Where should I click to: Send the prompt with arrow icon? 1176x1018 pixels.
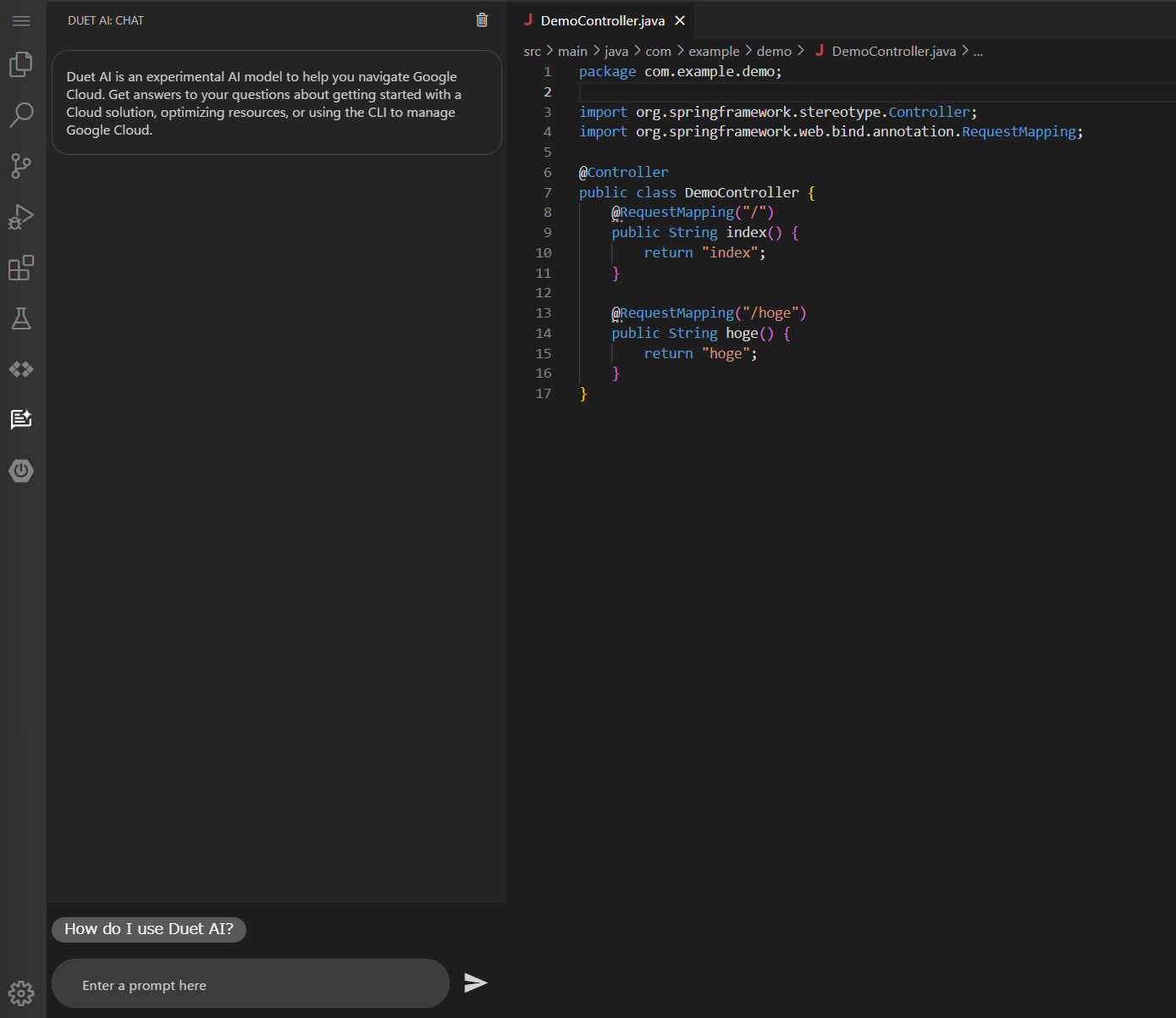[476, 982]
